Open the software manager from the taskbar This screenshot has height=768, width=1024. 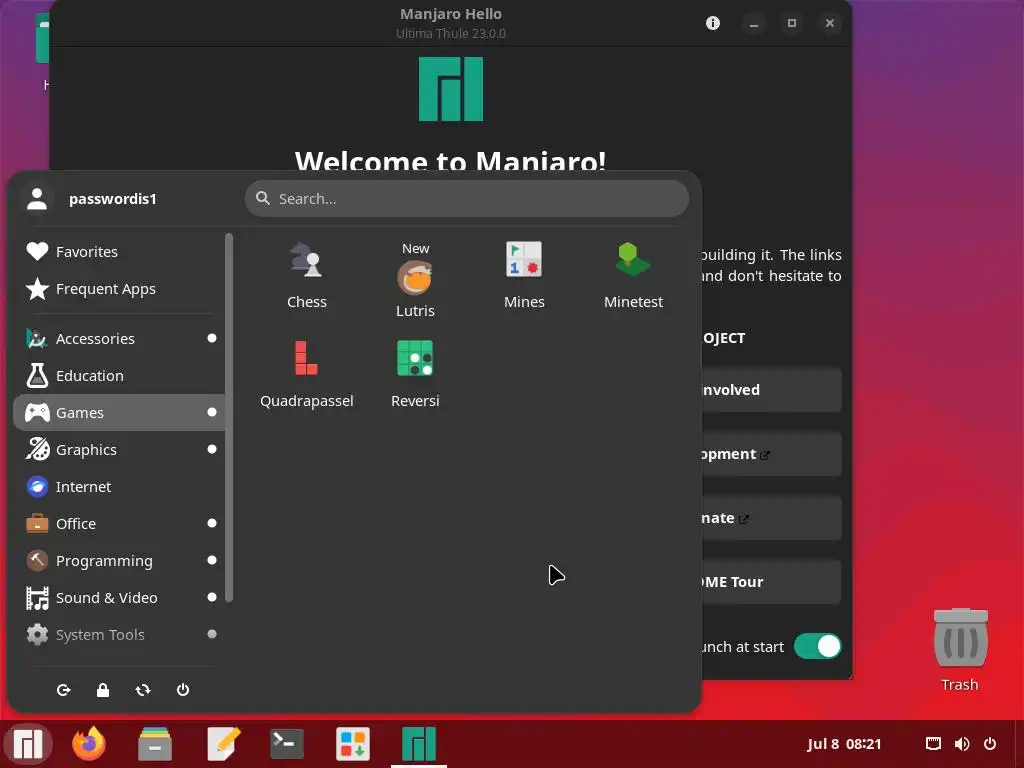tap(353, 744)
